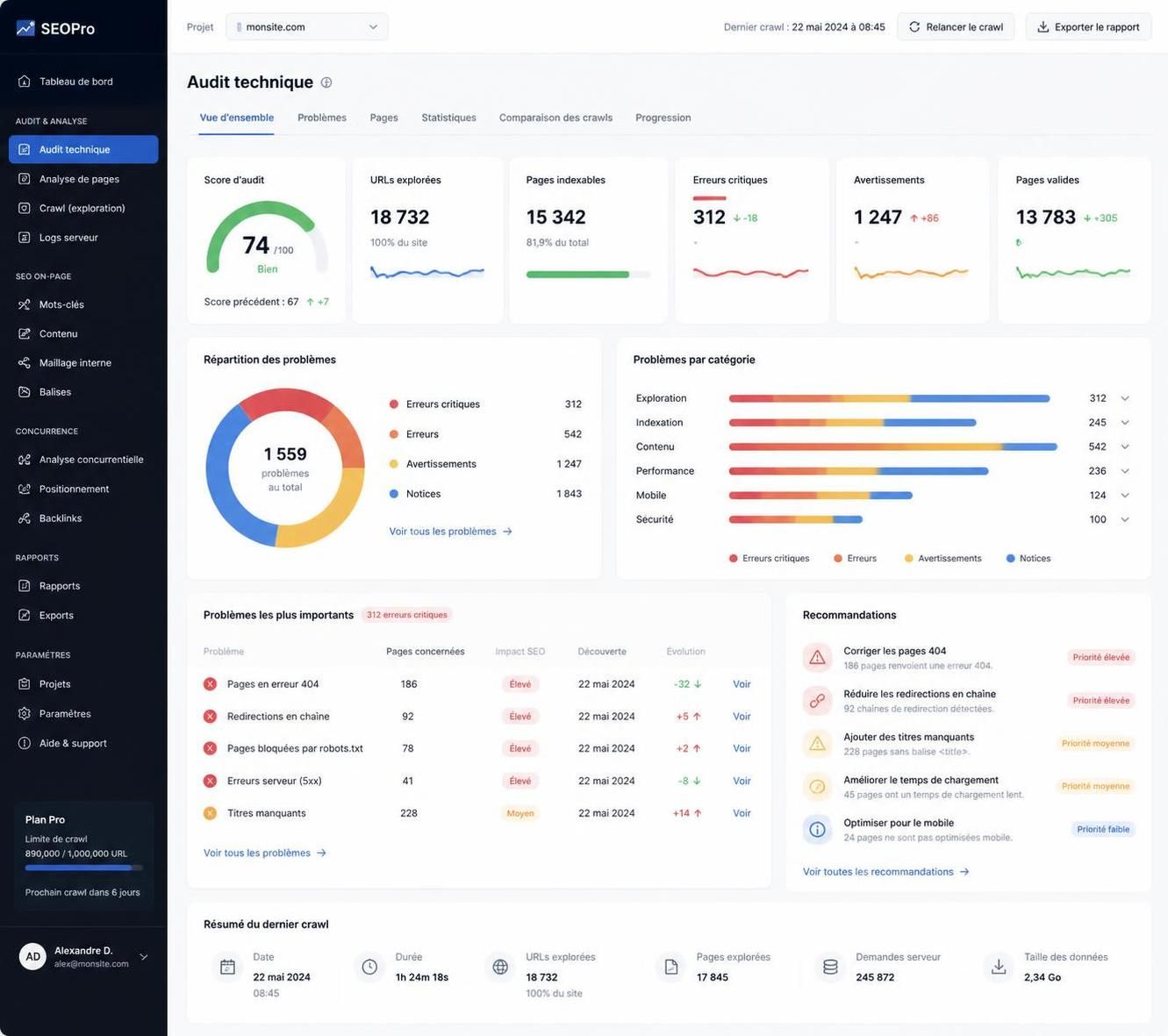1168x1036 pixels.
Task: Click Voir for Redirections en chaîne
Action: [x=742, y=717]
